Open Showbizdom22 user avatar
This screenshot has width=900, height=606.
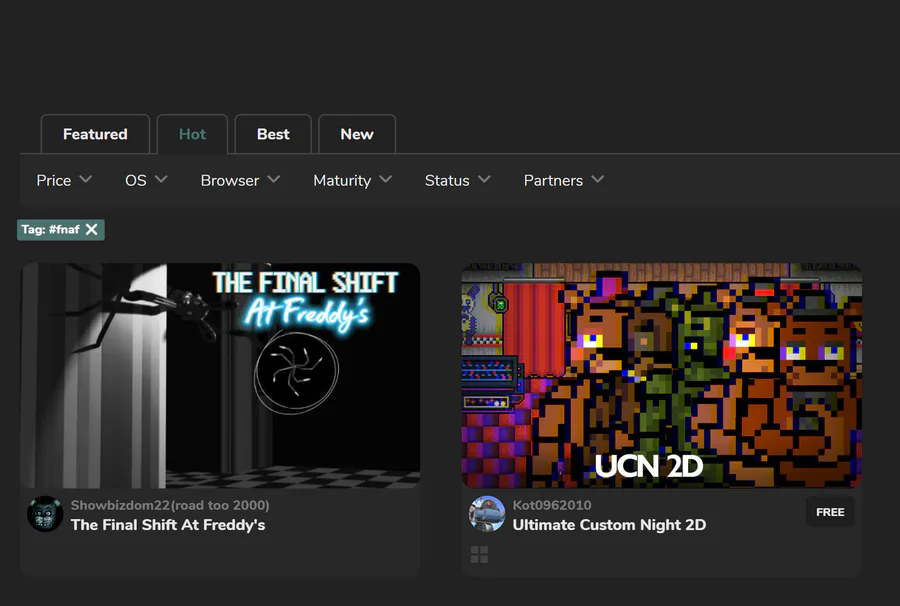pyautogui.click(x=45, y=514)
